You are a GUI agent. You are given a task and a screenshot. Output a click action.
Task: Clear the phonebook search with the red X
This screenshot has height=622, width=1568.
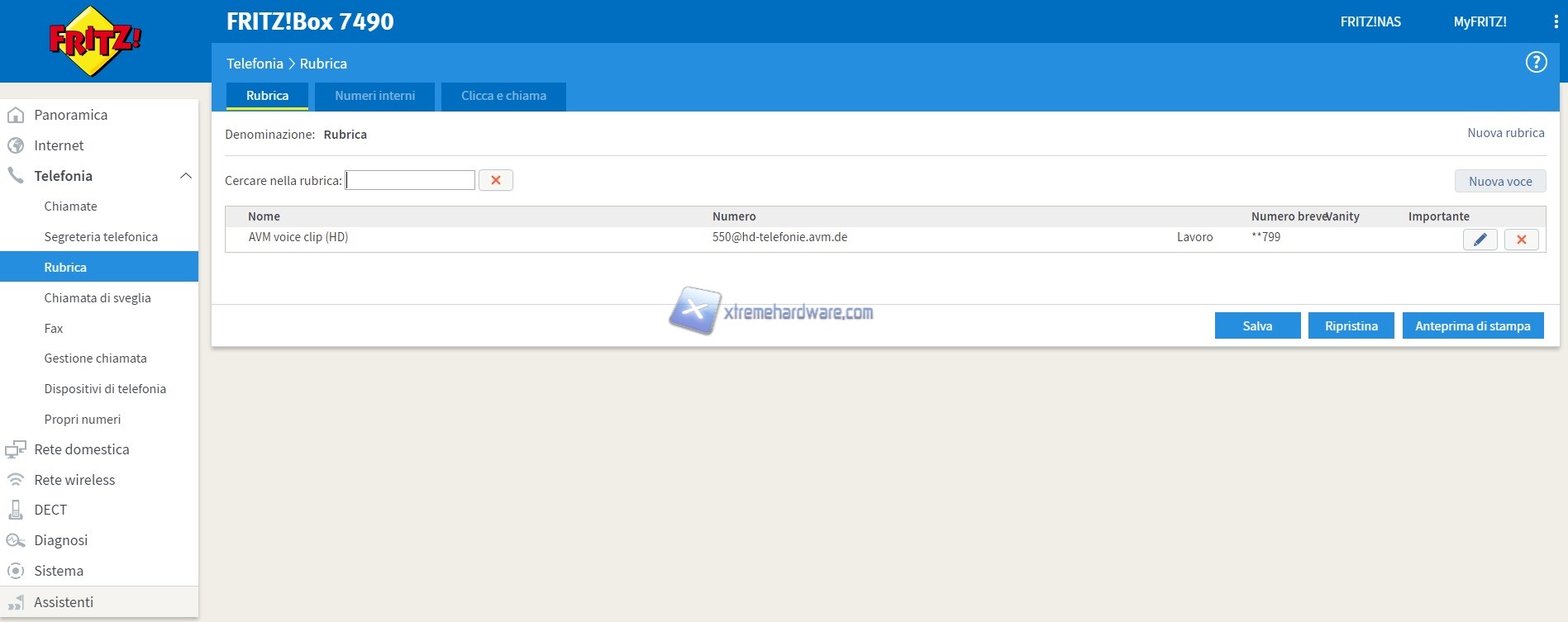pos(496,180)
